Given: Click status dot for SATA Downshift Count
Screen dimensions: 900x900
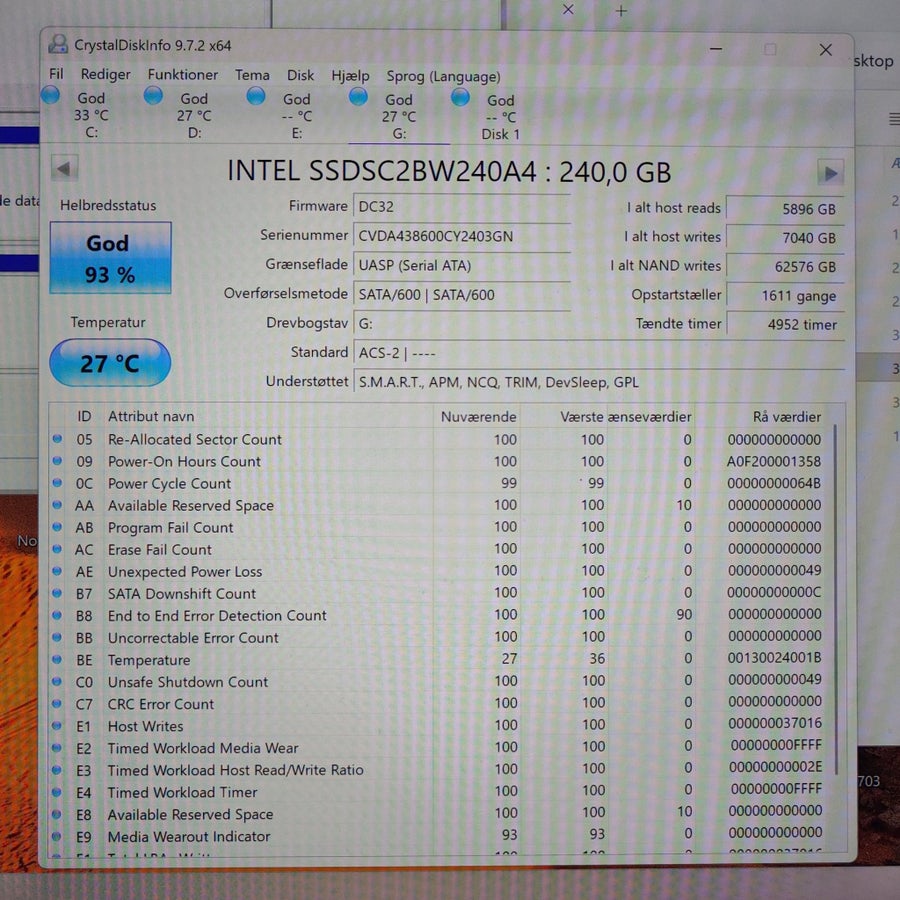Looking at the screenshot, I should (57, 593).
